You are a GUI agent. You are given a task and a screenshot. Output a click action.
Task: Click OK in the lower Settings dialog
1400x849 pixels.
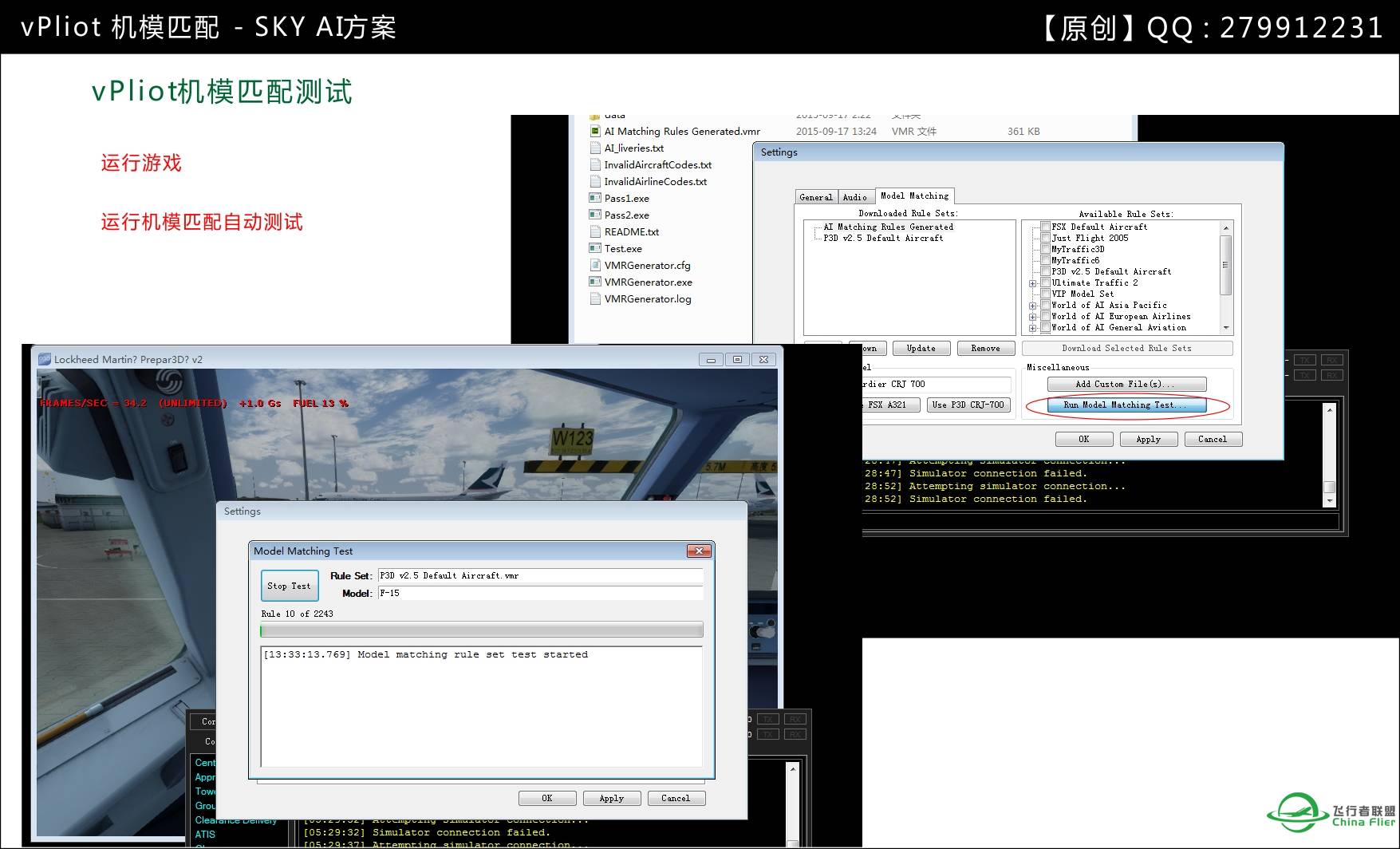[547, 798]
